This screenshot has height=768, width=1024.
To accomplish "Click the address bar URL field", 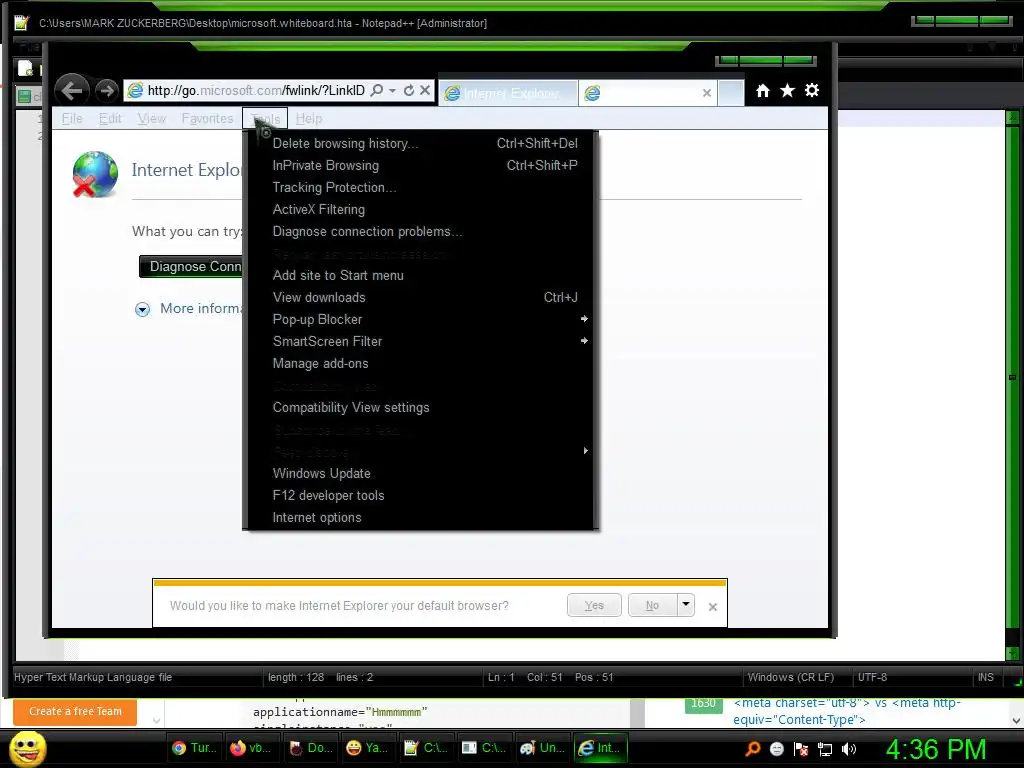I will coord(256,90).
